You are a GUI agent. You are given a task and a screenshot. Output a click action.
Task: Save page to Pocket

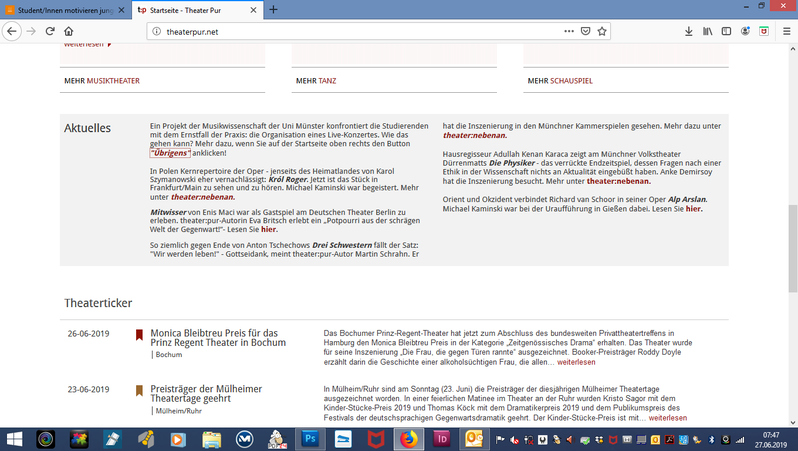coord(585,31)
